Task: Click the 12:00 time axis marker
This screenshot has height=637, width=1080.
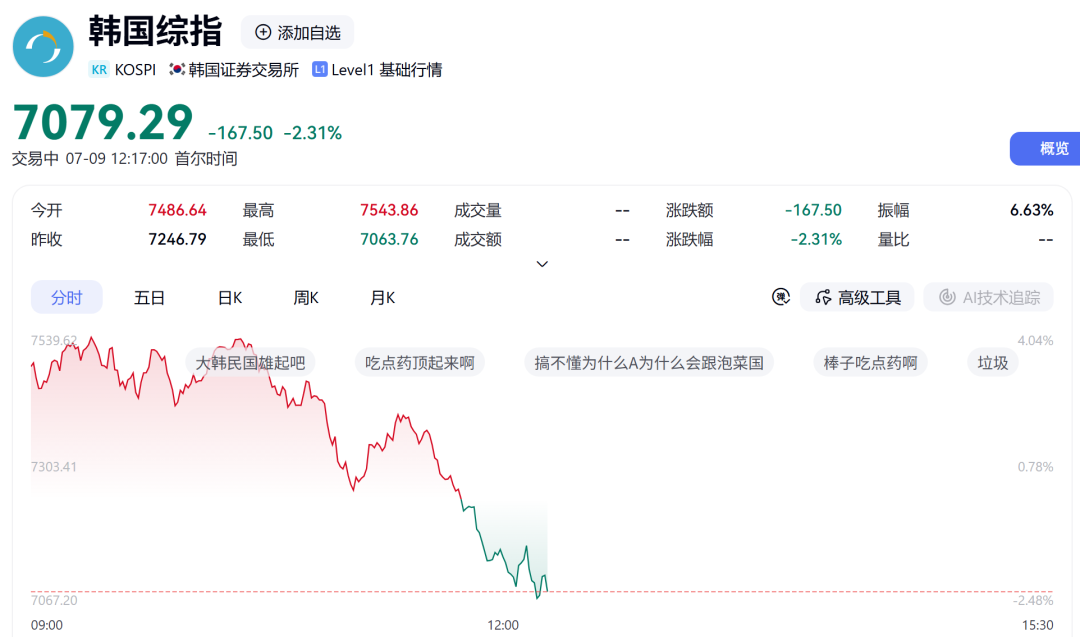Action: pos(503,625)
